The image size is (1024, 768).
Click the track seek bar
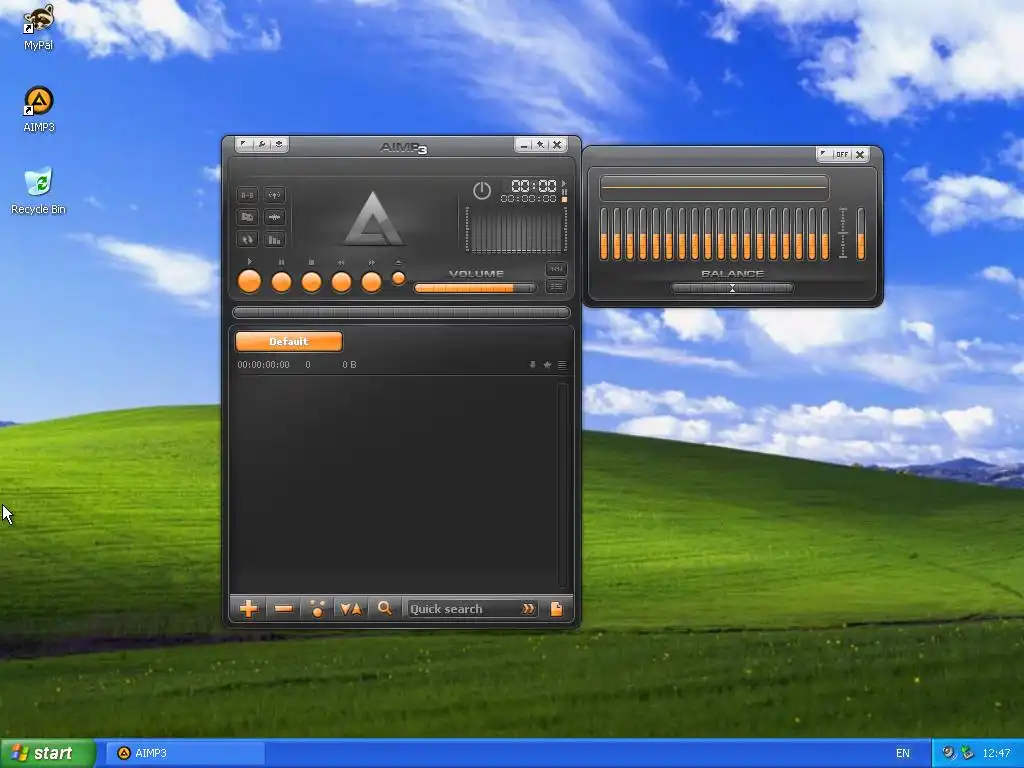tap(401, 312)
